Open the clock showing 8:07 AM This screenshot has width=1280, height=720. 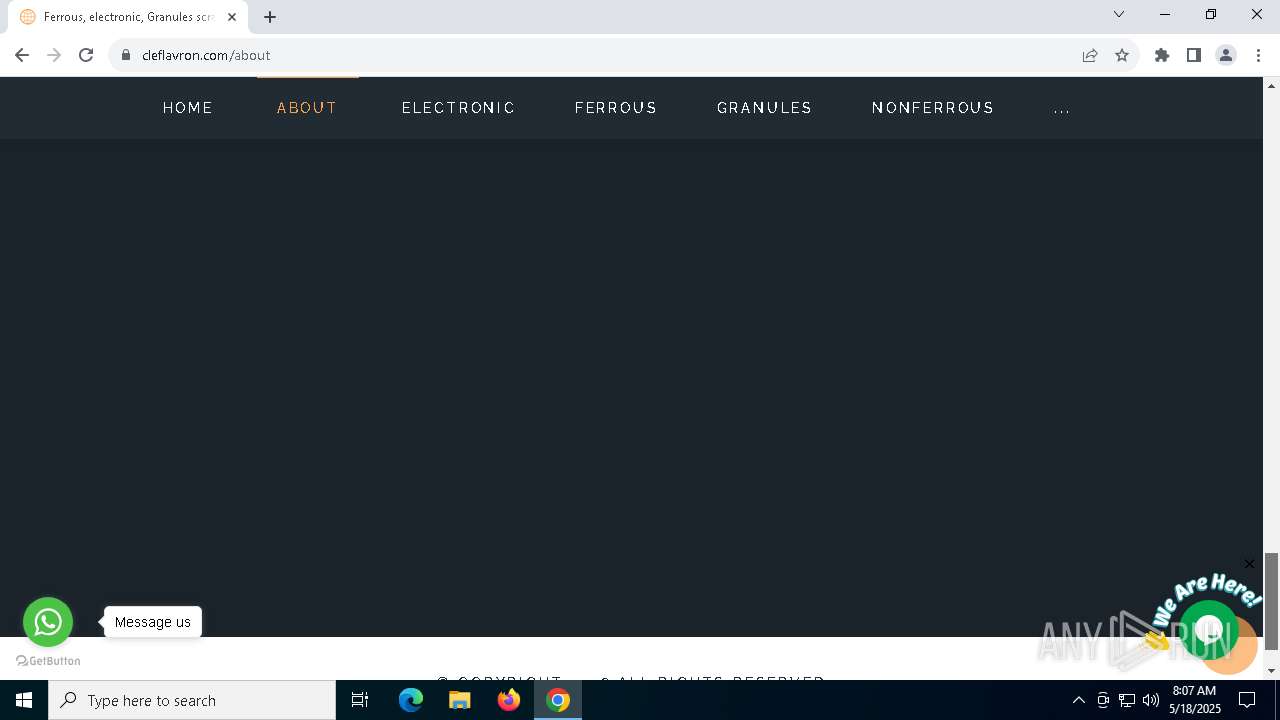tap(1194, 700)
